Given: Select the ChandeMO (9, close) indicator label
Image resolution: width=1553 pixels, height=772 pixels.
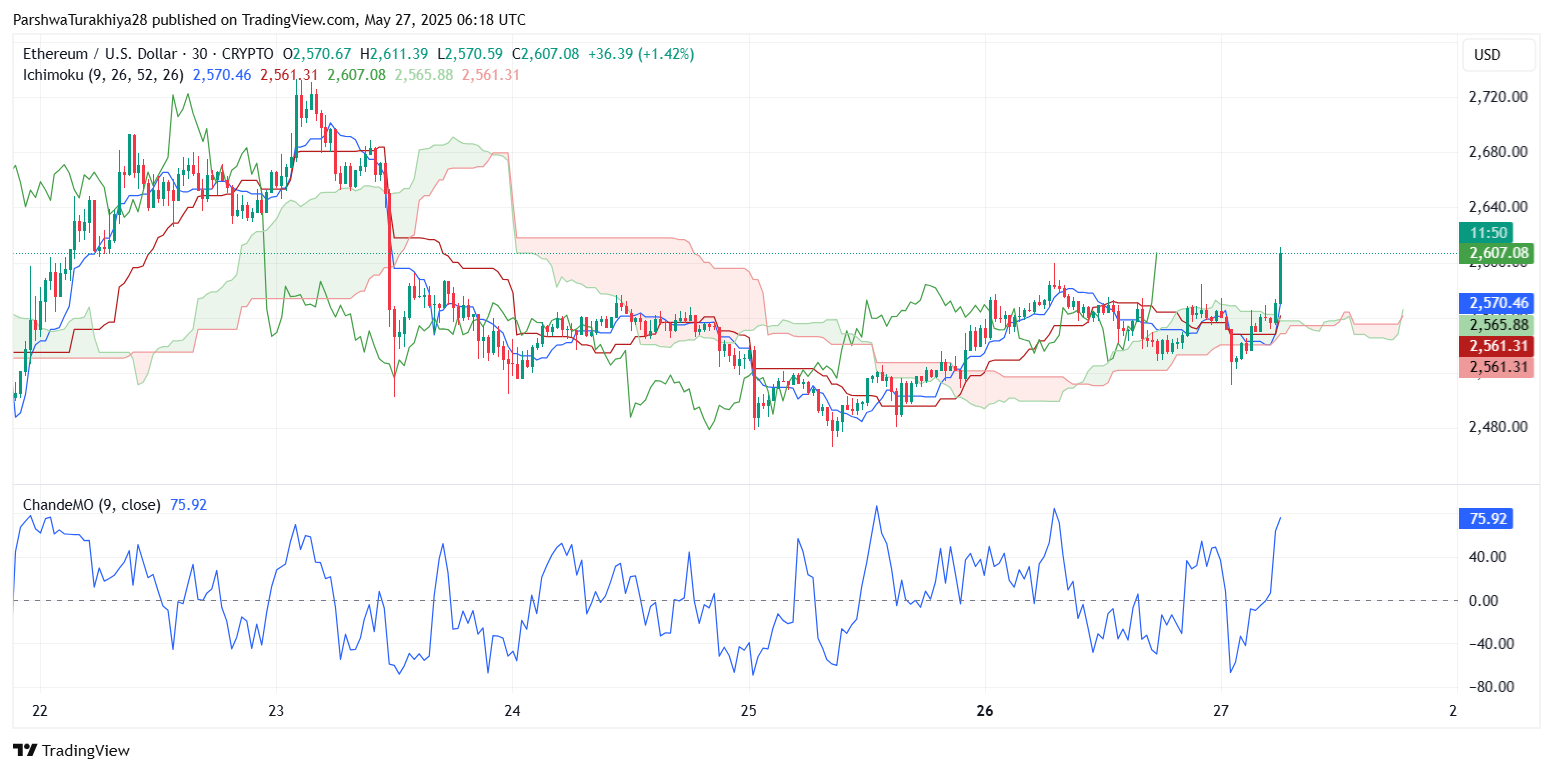Looking at the screenshot, I should coord(91,505).
